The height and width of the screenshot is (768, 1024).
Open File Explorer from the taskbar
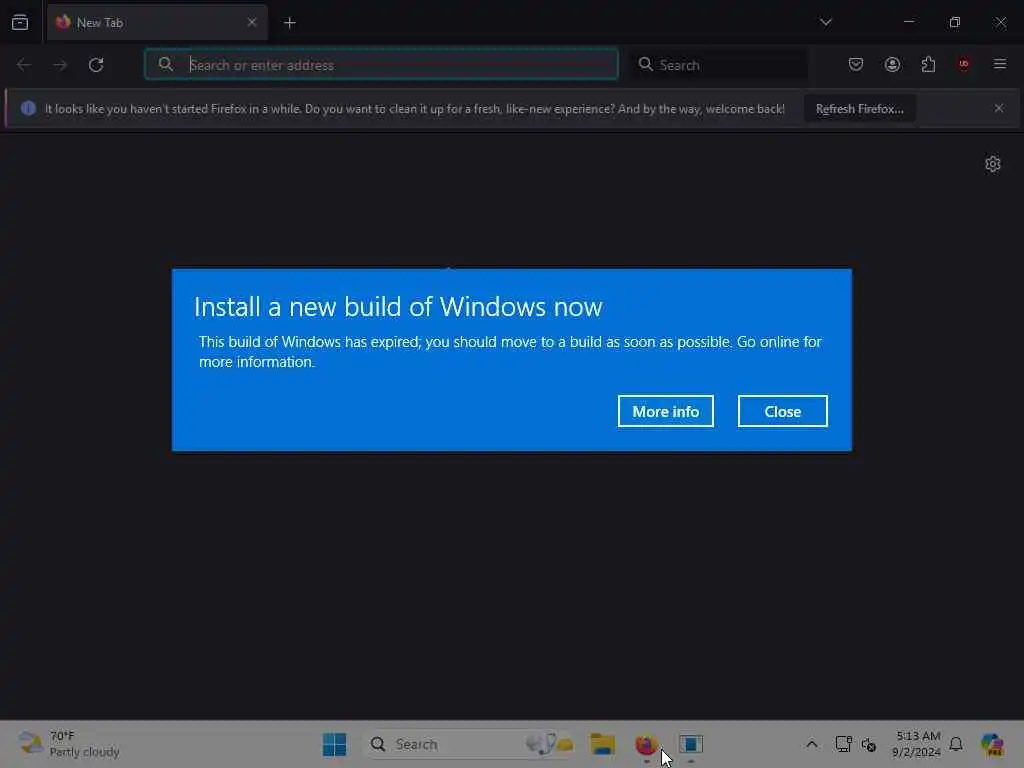pyautogui.click(x=603, y=744)
